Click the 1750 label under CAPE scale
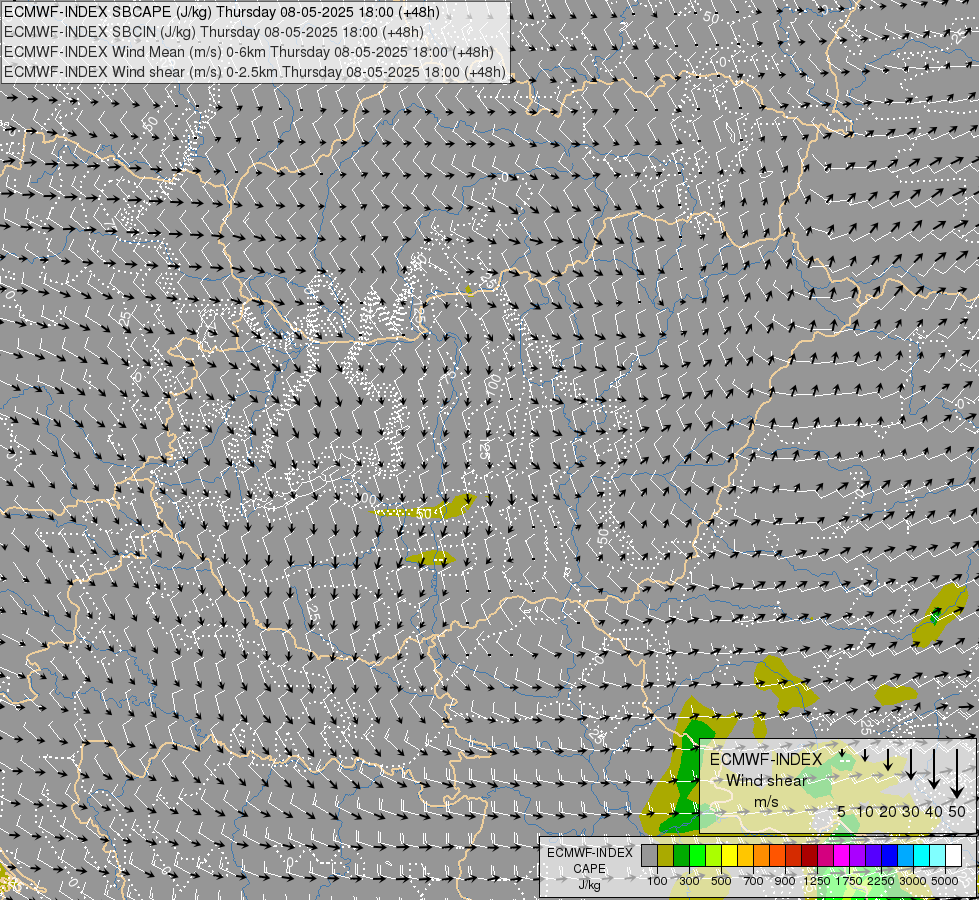 (849, 881)
